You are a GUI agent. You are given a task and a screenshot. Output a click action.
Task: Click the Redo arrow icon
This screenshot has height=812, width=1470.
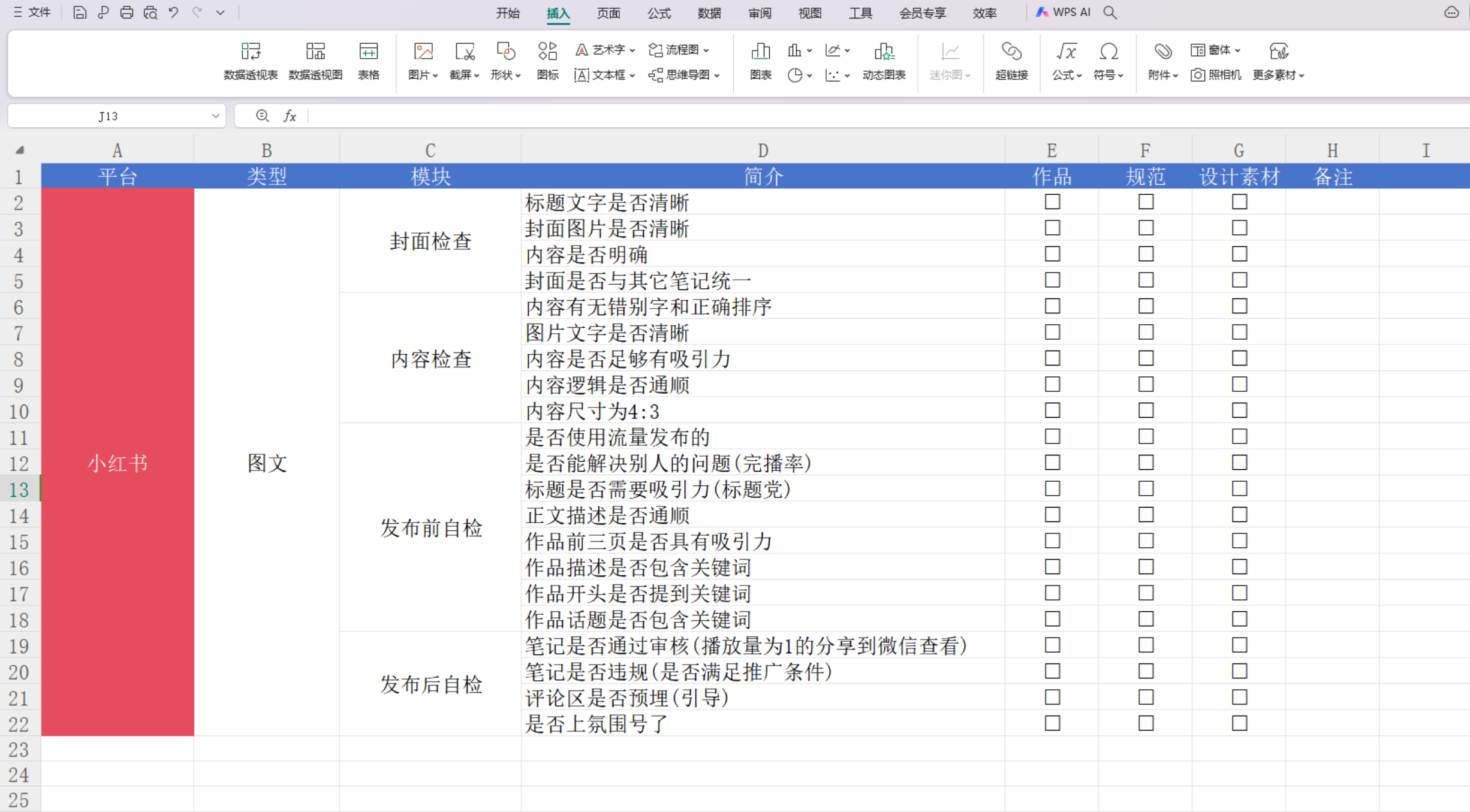[x=197, y=13]
